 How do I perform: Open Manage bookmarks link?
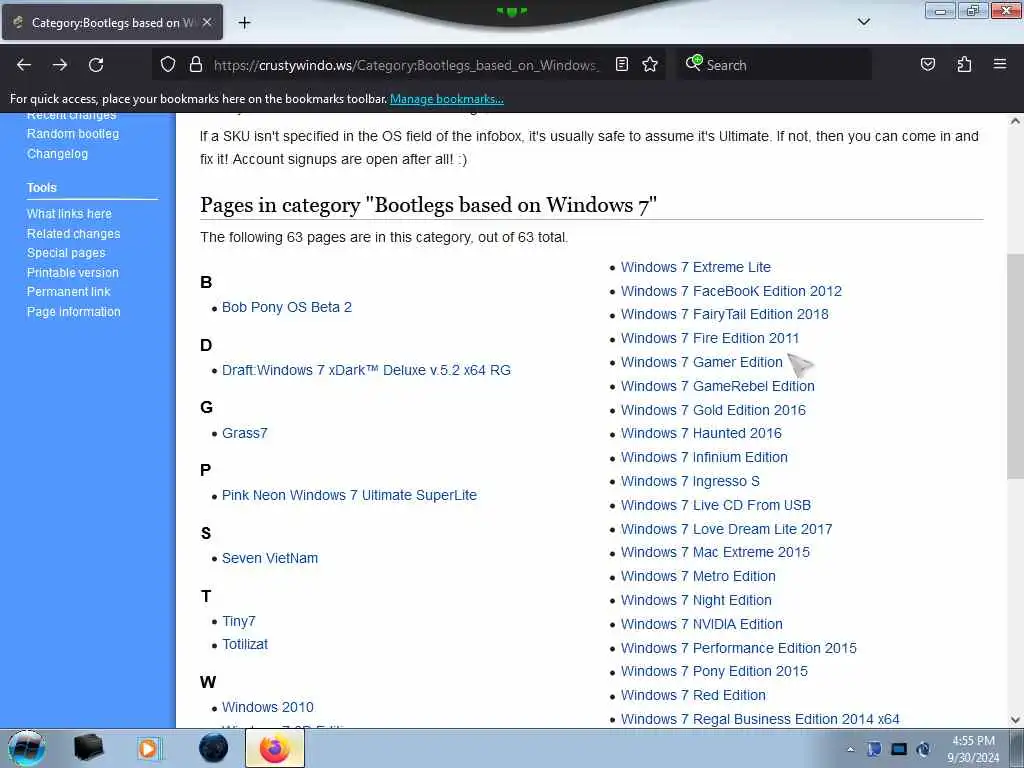point(447,99)
